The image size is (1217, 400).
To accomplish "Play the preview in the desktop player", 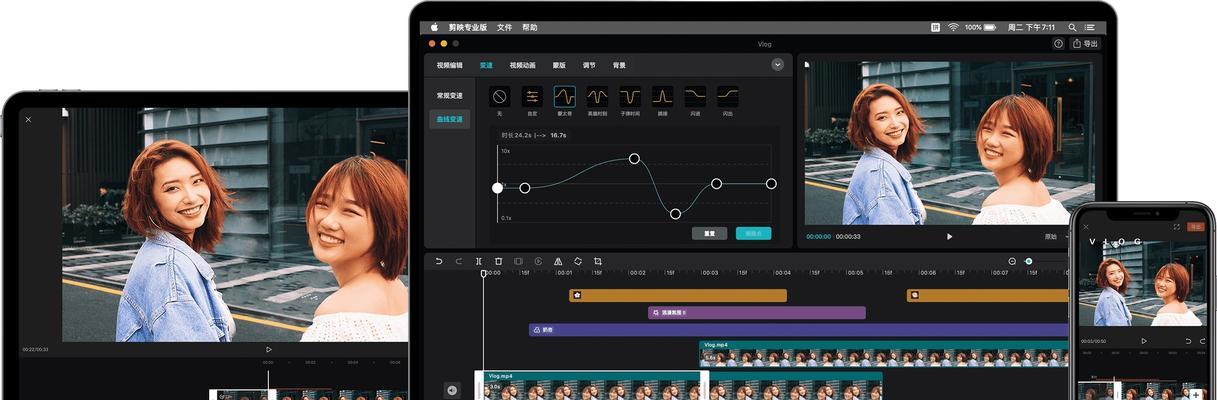I will pyautogui.click(x=949, y=237).
